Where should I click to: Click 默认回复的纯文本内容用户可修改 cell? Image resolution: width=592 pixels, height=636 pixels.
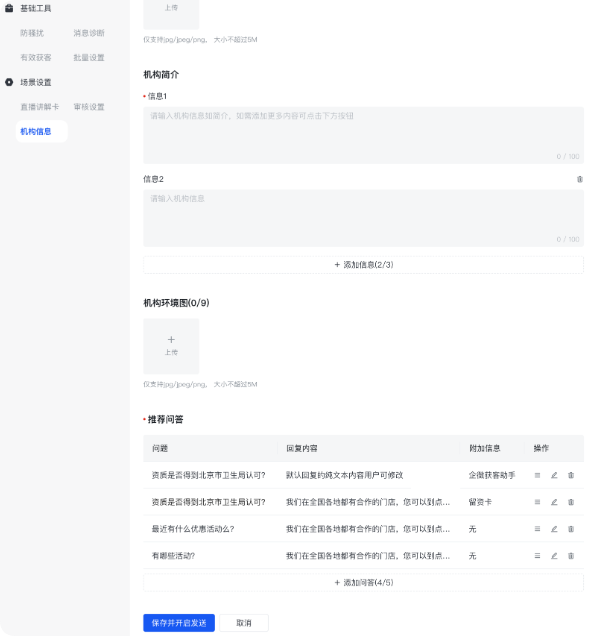[345, 475]
